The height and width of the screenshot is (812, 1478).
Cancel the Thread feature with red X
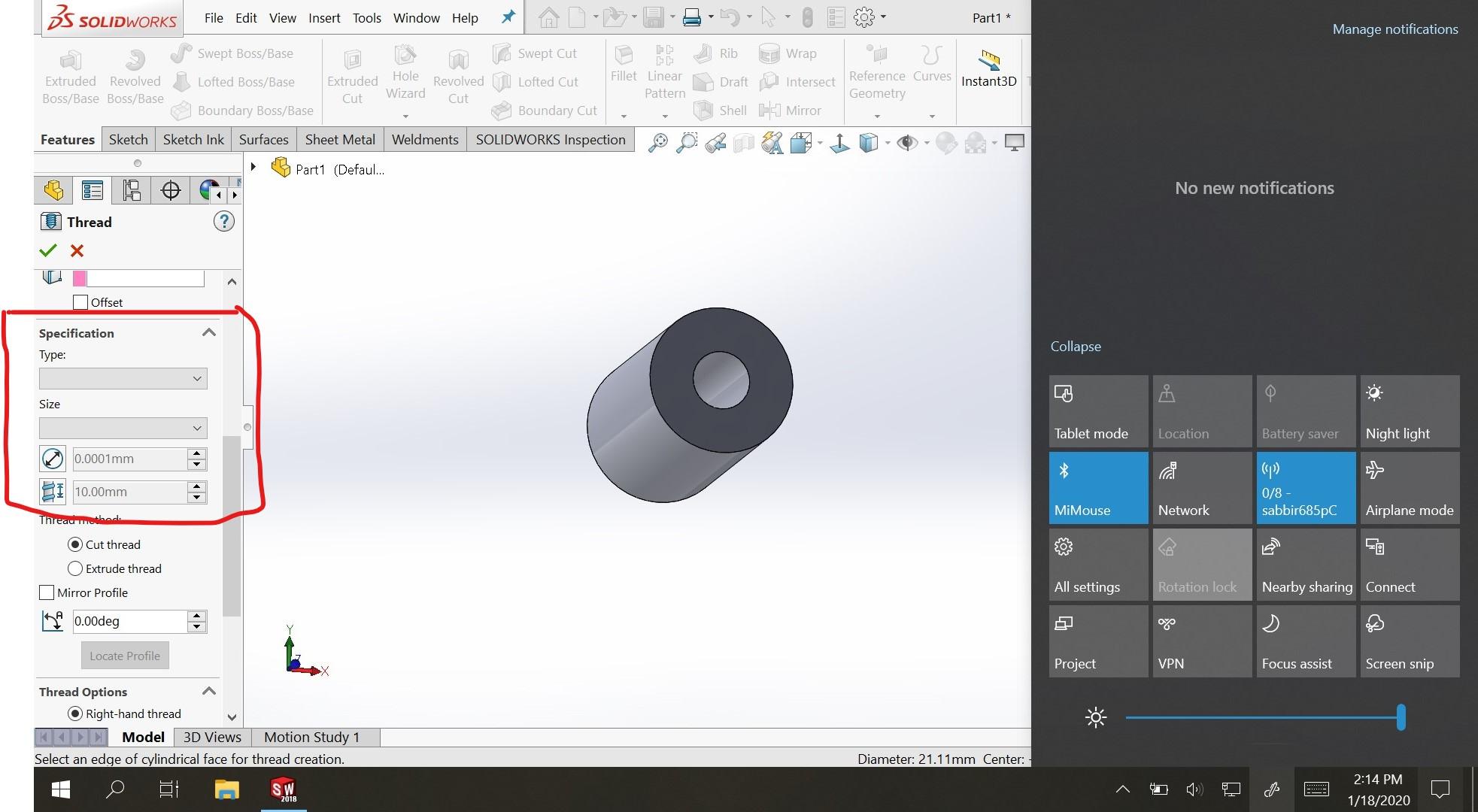pos(77,250)
